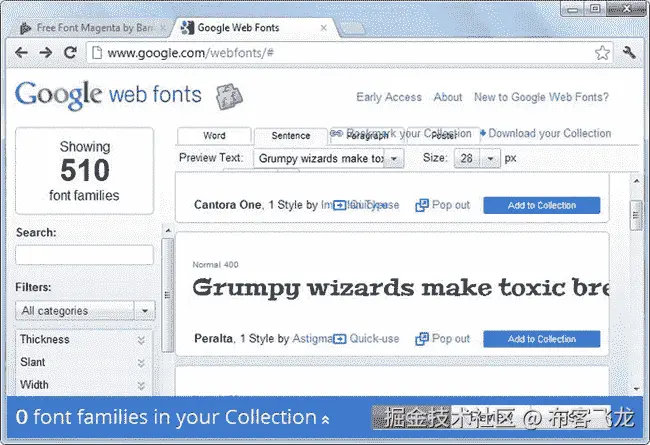Open the All categories dropdown
This screenshot has height=445, width=650.
coord(85,311)
